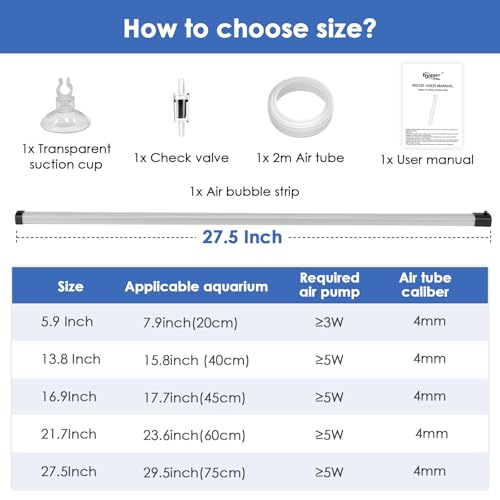500x500 pixels.
Task: Click the air bubble strip image
Action: pyautogui.click(x=253, y=218)
